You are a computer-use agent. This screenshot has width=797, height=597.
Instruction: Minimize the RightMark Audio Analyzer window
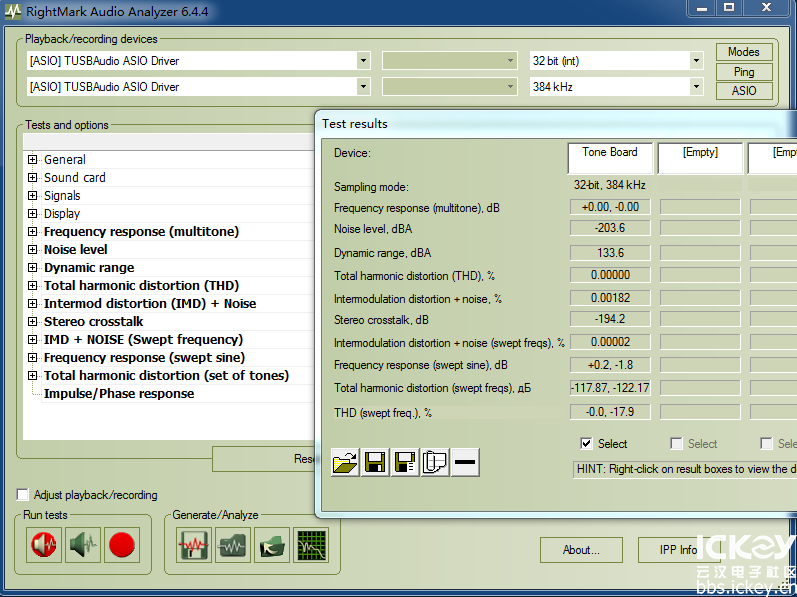(702, 9)
